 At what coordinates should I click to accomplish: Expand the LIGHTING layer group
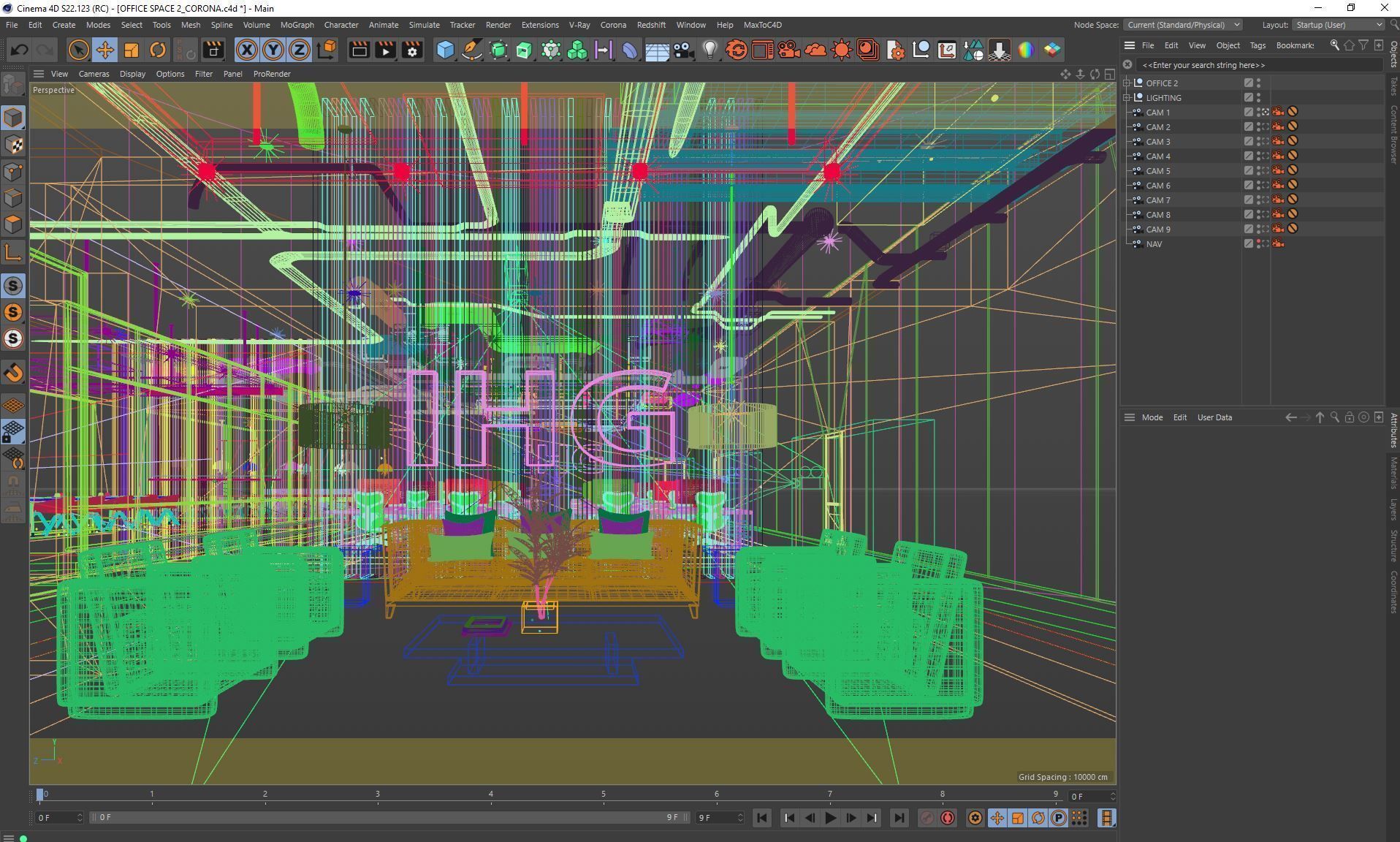(x=1127, y=97)
